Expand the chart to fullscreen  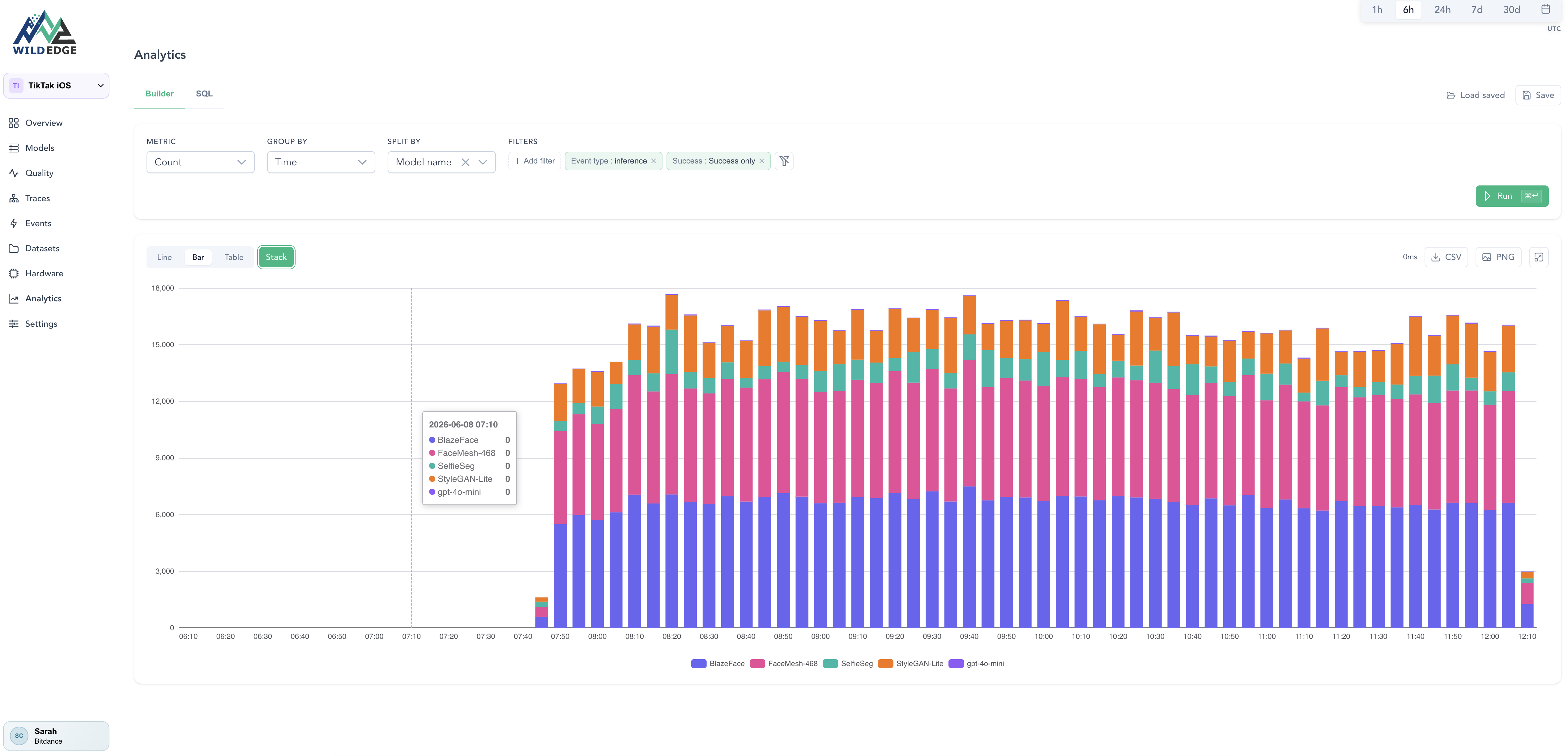pos(1539,257)
